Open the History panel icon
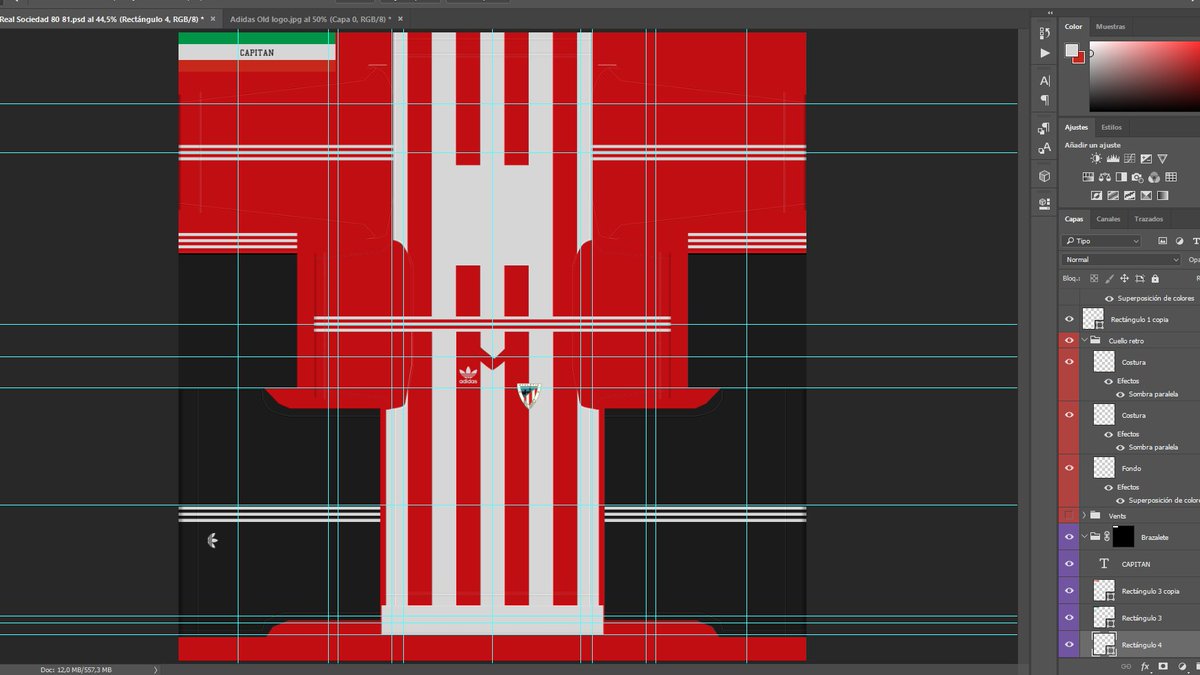 point(1045,33)
